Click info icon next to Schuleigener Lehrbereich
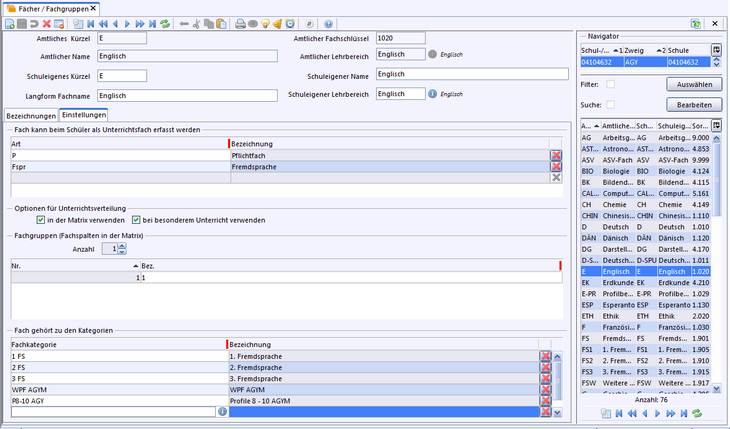730x429 pixels. pyautogui.click(x=433, y=94)
